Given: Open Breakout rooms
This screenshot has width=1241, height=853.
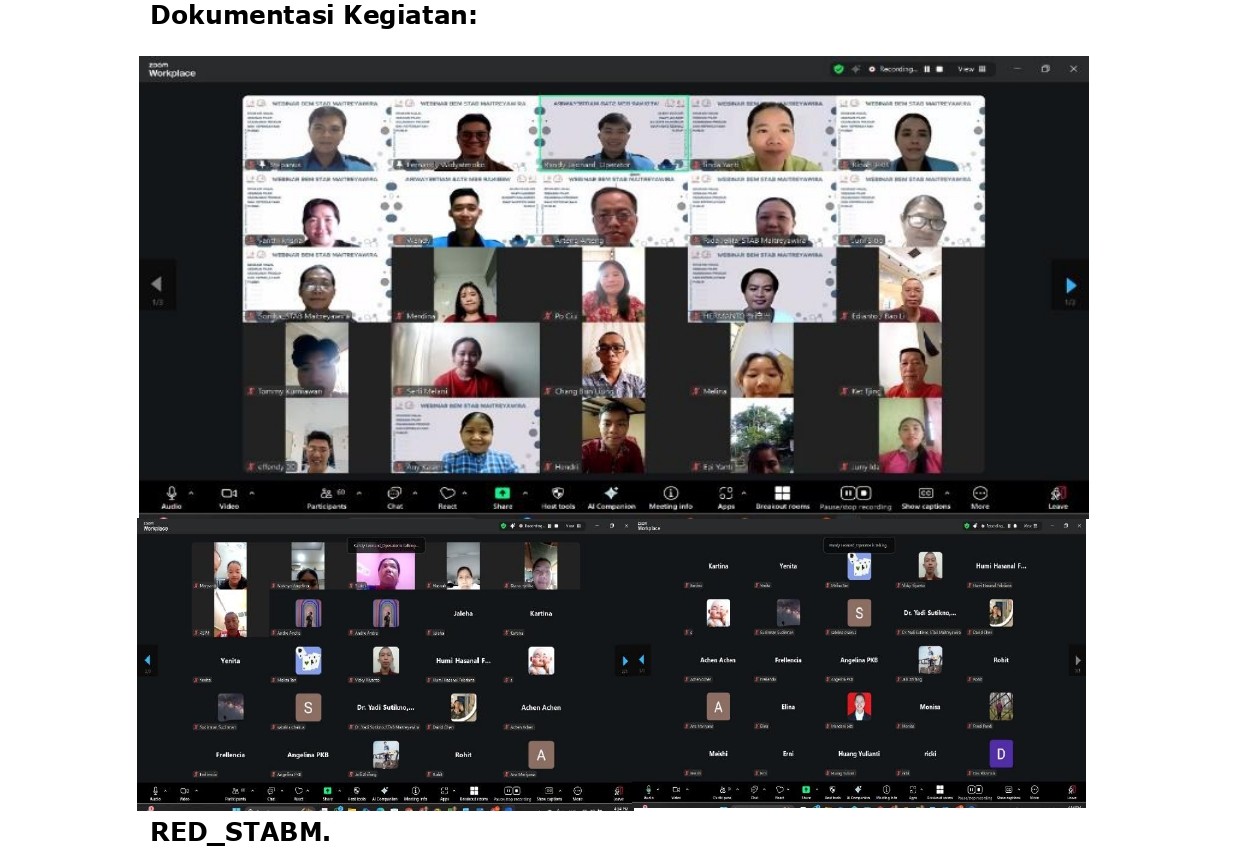Looking at the screenshot, I should pos(782,494).
